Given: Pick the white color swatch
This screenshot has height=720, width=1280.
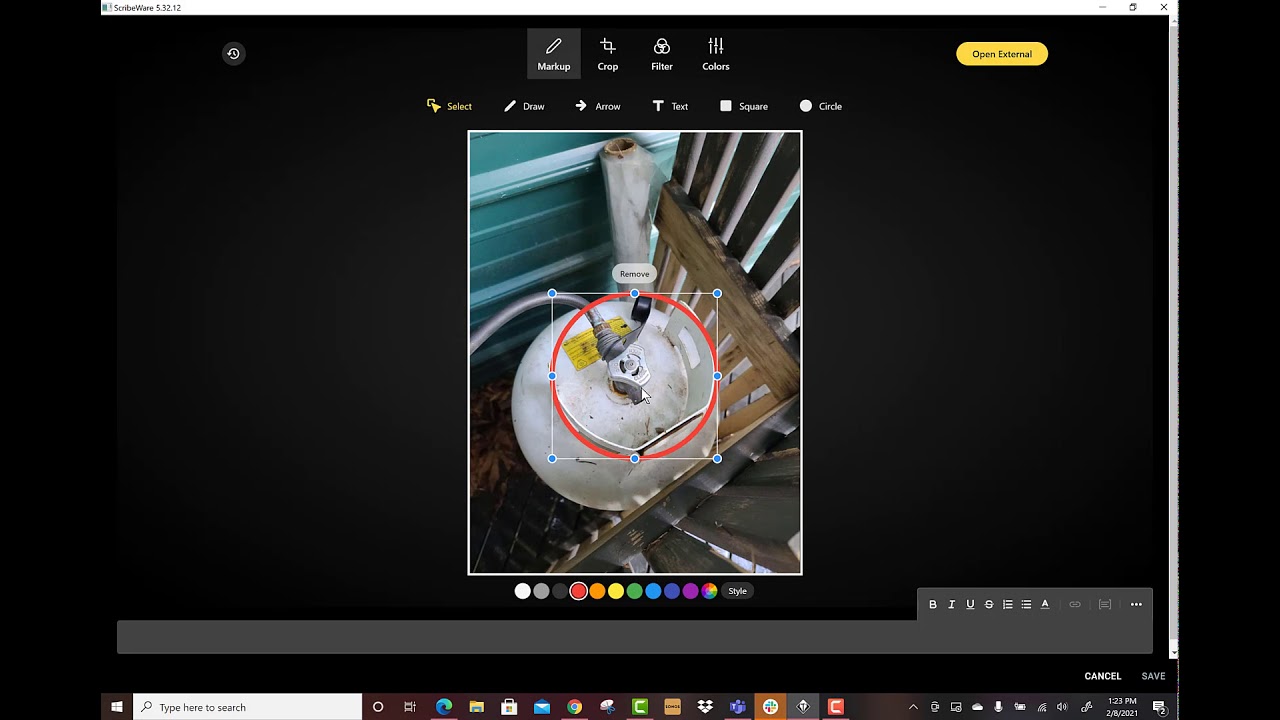Looking at the screenshot, I should (522, 591).
